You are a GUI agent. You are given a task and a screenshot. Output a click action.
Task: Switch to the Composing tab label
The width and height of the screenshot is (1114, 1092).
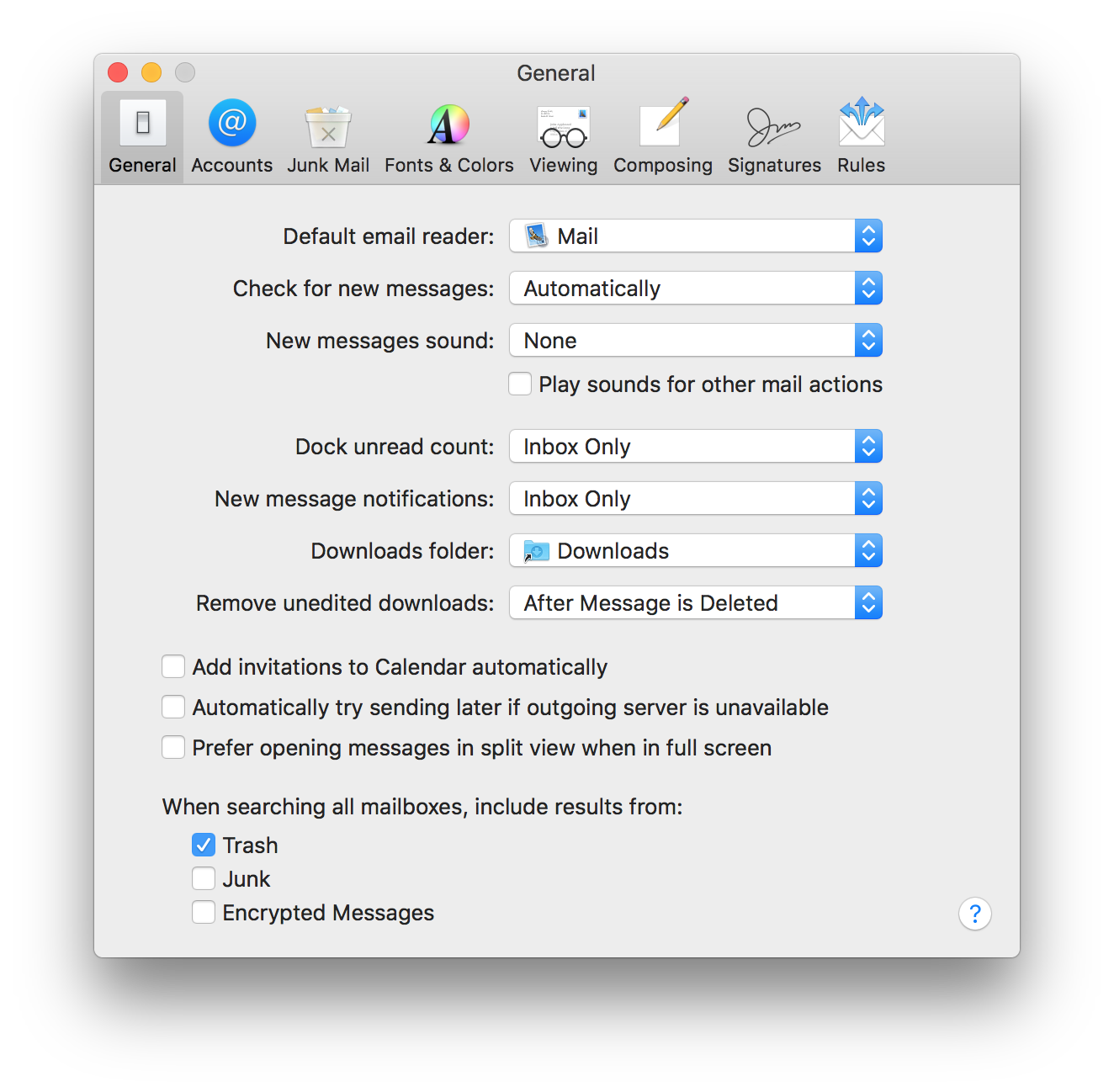(663, 166)
